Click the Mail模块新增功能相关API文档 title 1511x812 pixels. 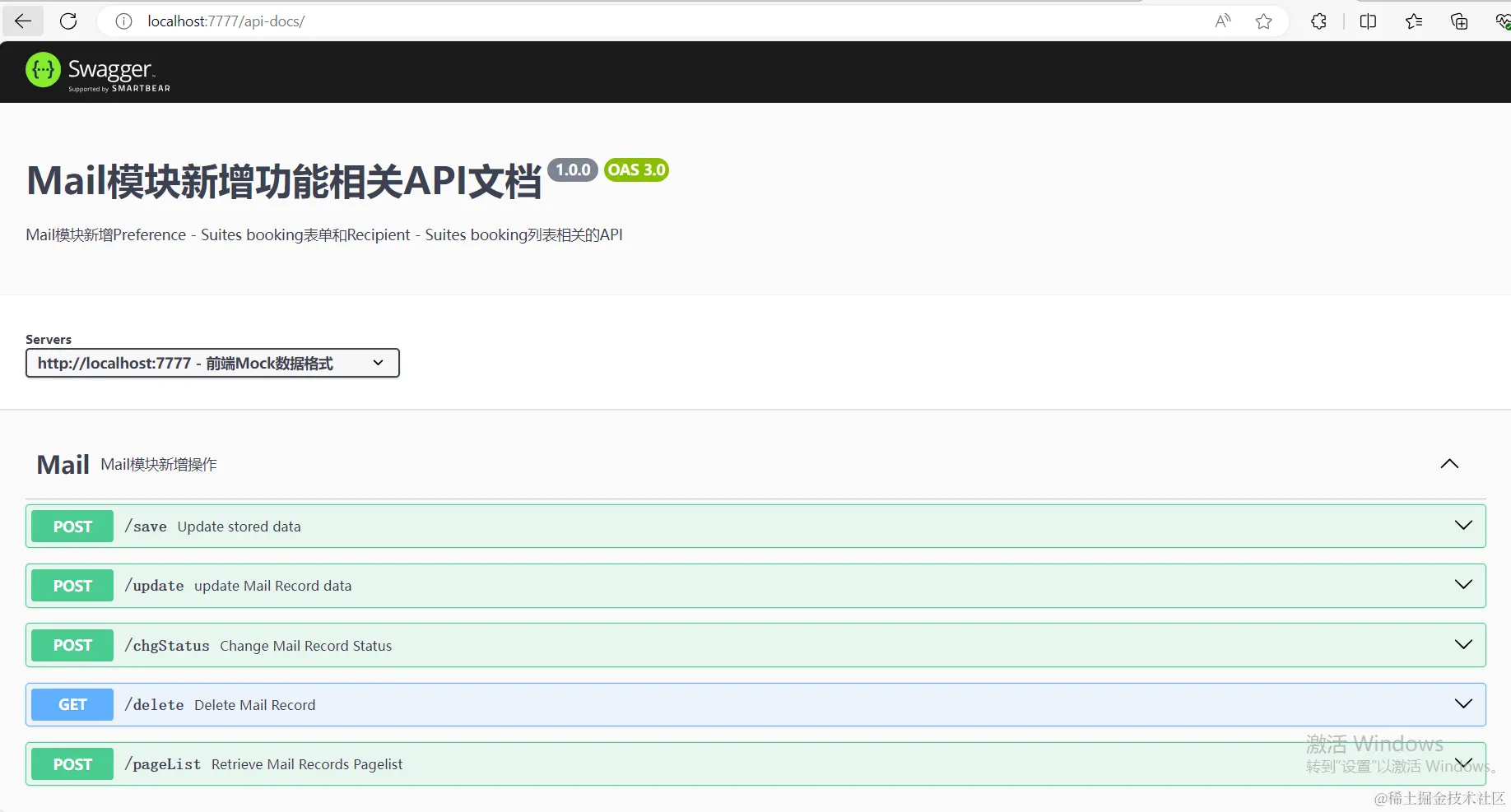pyautogui.click(x=284, y=181)
